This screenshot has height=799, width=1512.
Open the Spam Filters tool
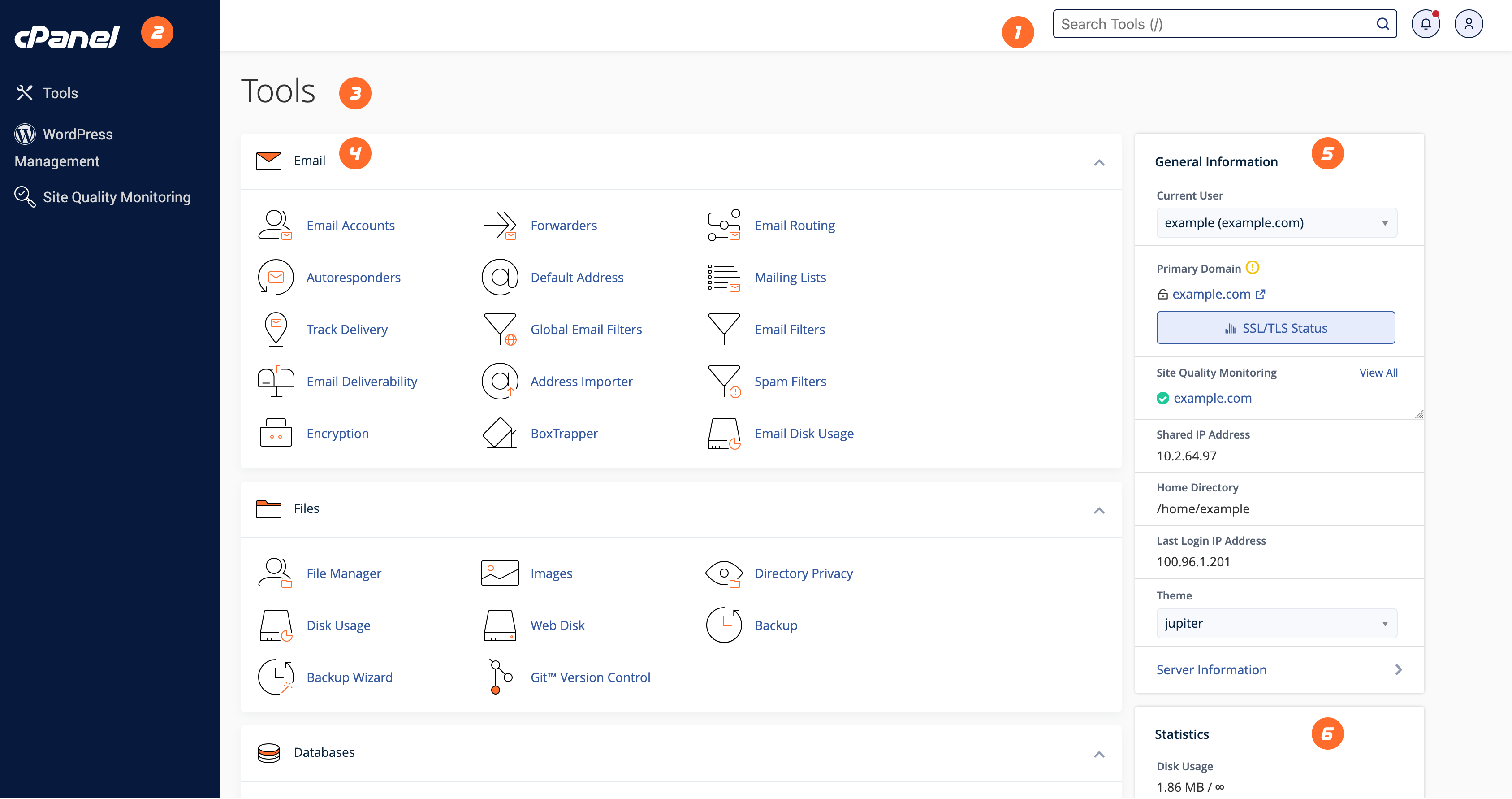point(790,381)
